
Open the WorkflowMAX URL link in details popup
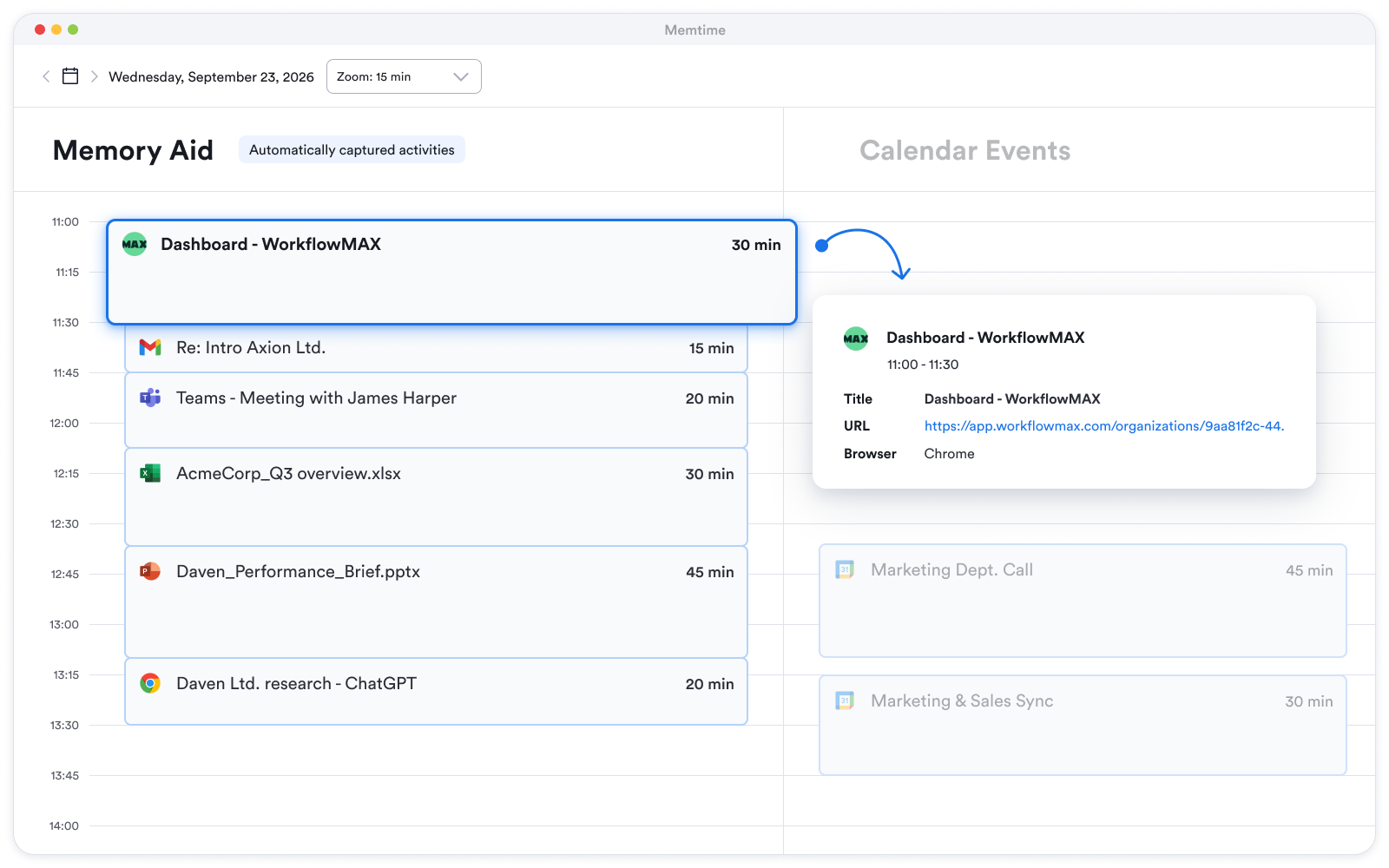(1103, 425)
